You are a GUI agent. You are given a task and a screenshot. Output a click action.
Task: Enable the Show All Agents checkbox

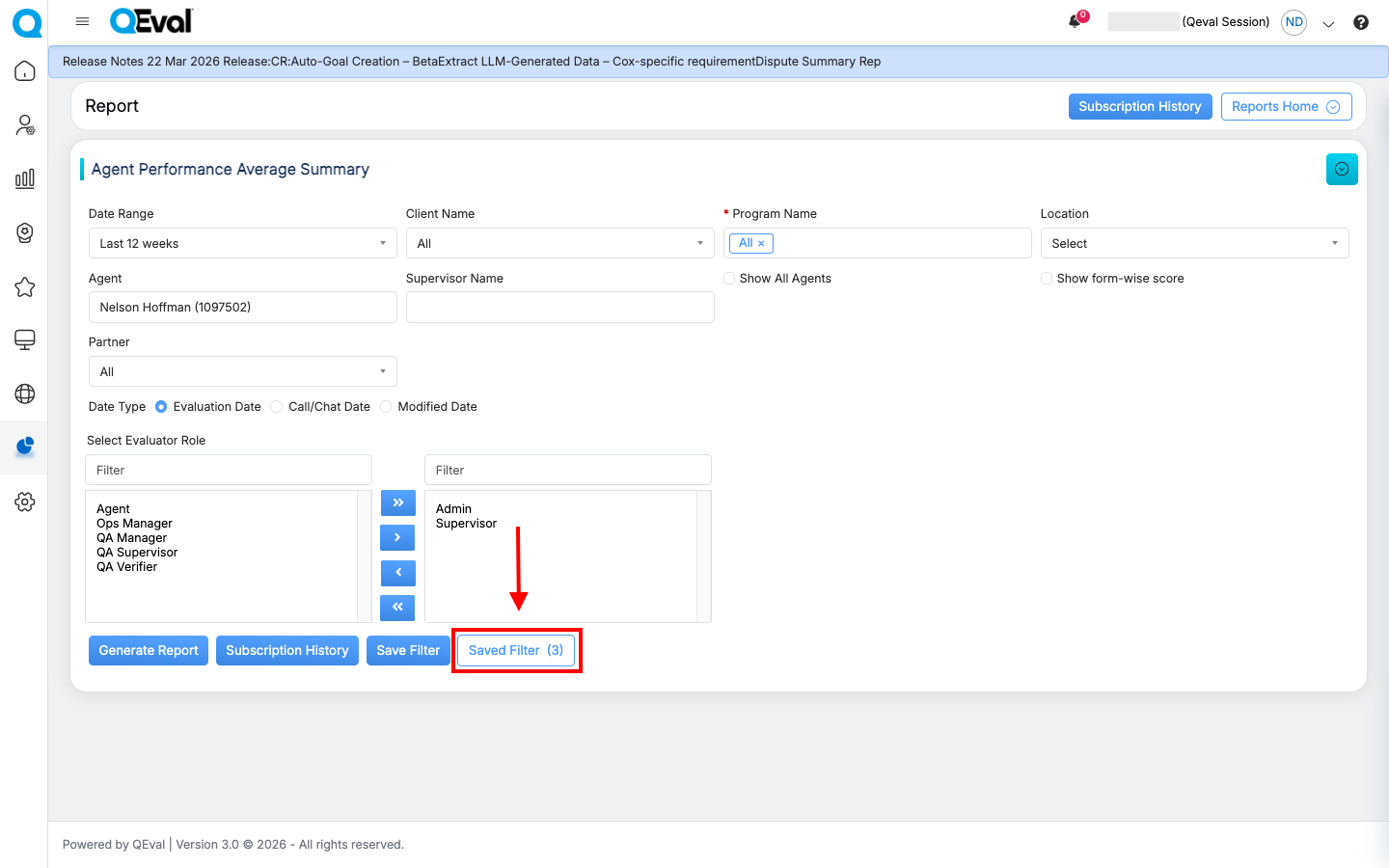[729, 279]
